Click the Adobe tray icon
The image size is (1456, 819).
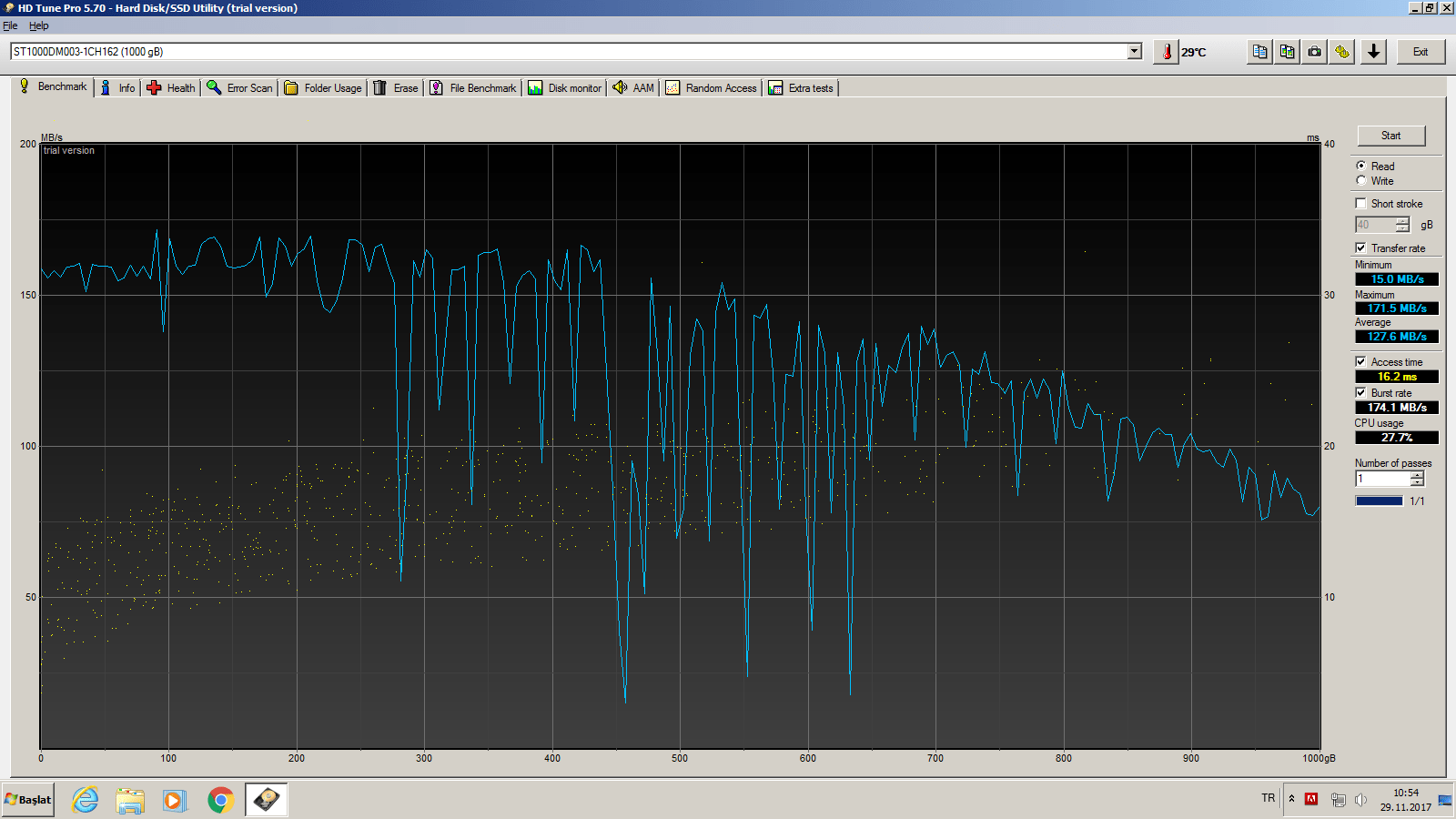1311,799
